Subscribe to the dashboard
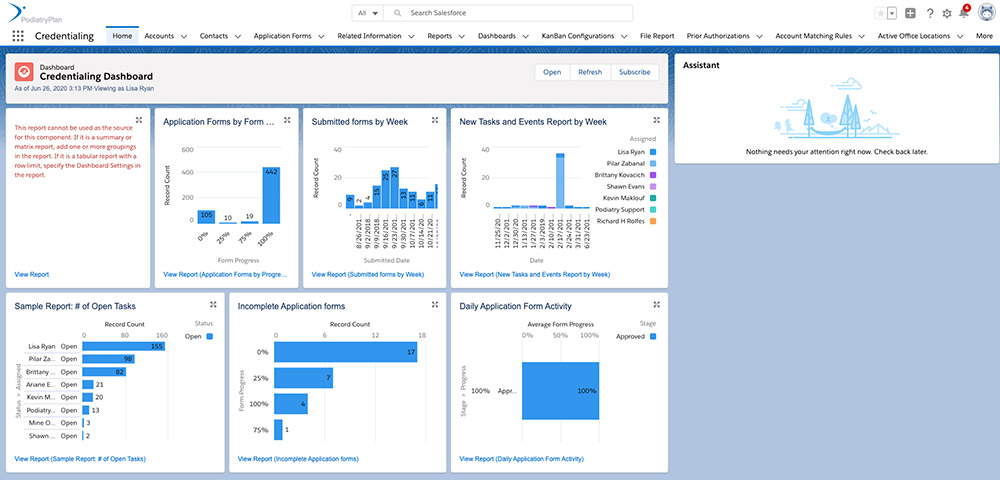 pyautogui.click(x=635, y=72)
